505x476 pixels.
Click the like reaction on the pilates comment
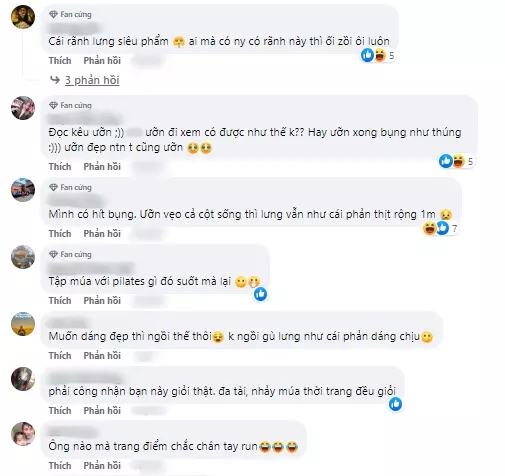coord(260,294)
